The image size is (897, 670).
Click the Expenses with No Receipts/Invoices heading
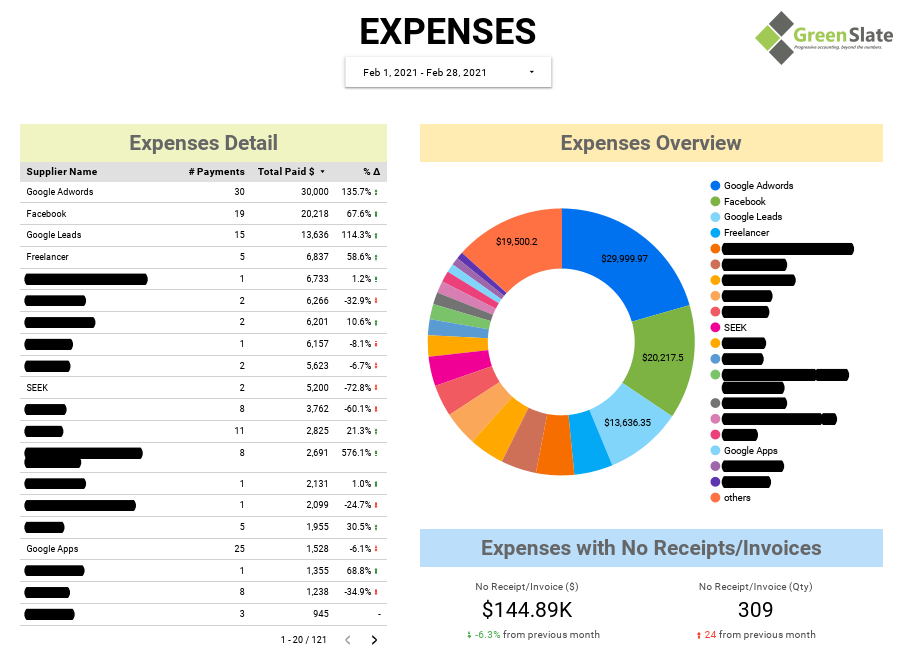pyautogui.click(x=651, y=548)
